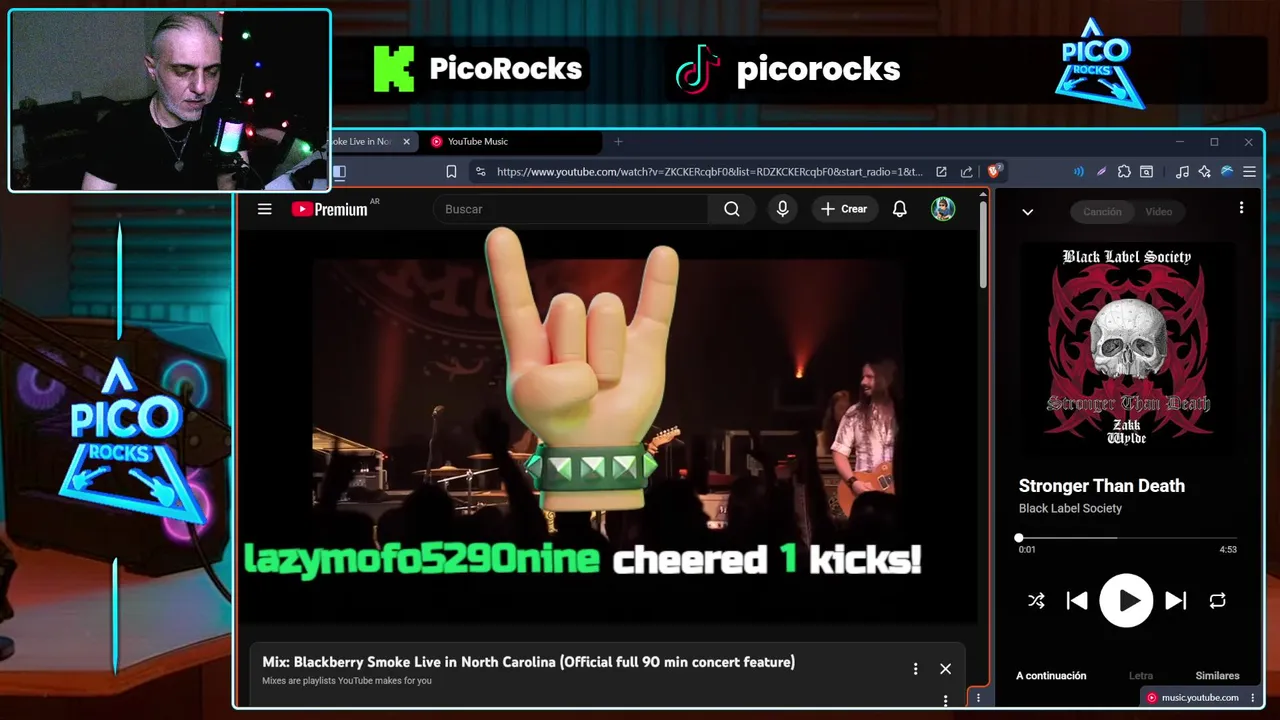Screen dimensions: 1280x720
Task: Toggle the browser sidebar panel icon
Action: [339, 172]
